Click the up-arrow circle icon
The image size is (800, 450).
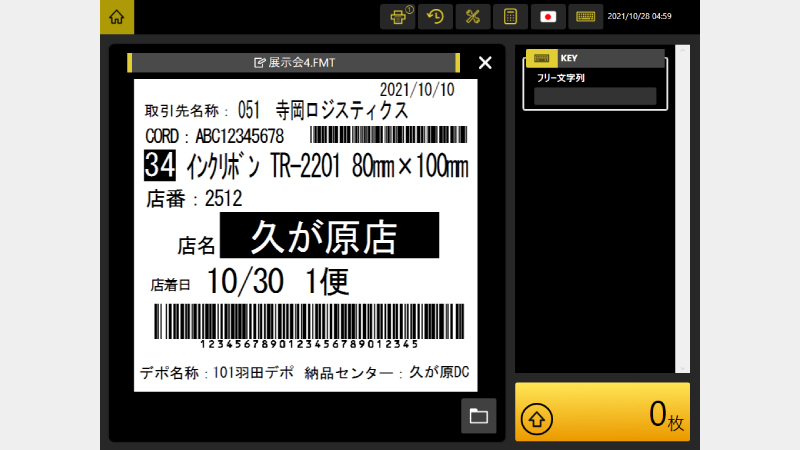[537, 419]
